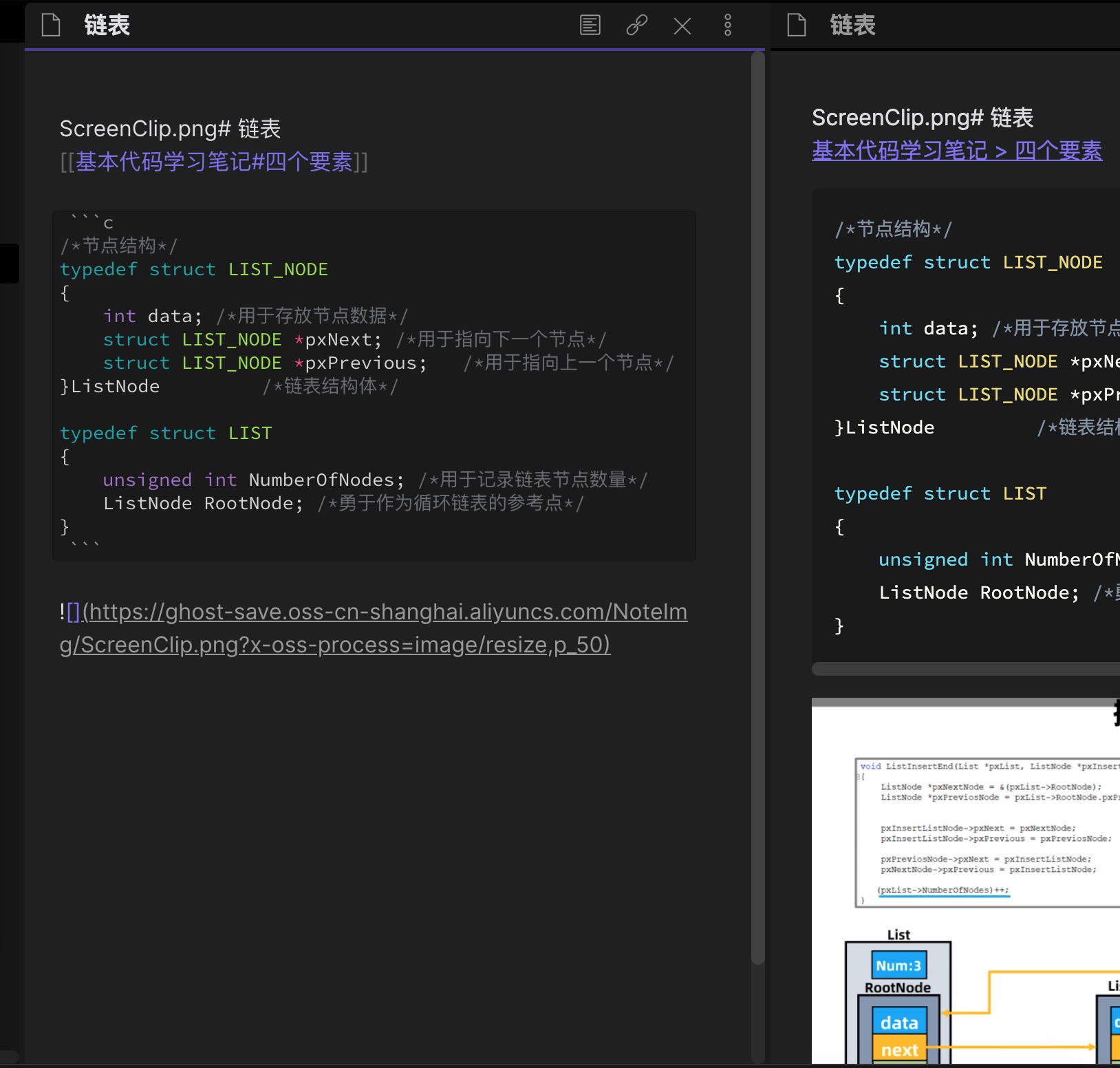Image resolution: width=1120 pixels, height=1068 pixels.
Task: Select the right 链表 pane title
Action: pyautogui.click(x=852, y=25)
